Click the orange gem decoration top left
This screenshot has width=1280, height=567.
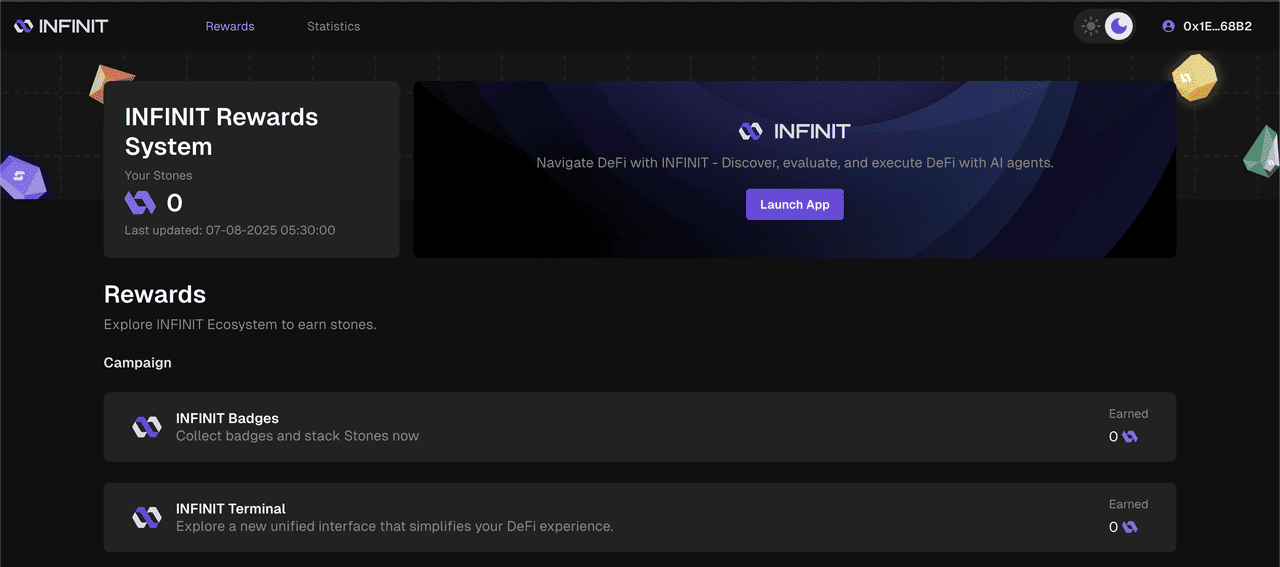coord(111,84)
